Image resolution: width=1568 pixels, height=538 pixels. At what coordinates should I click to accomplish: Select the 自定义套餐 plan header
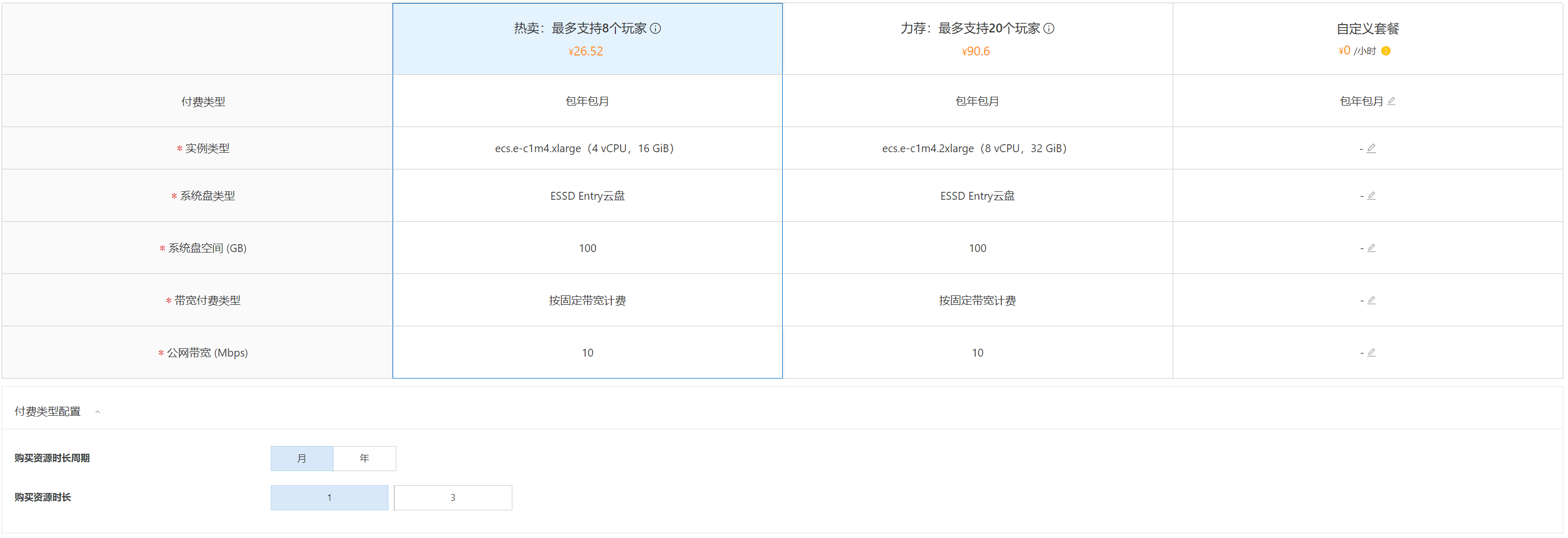(x=1367, y=29)
